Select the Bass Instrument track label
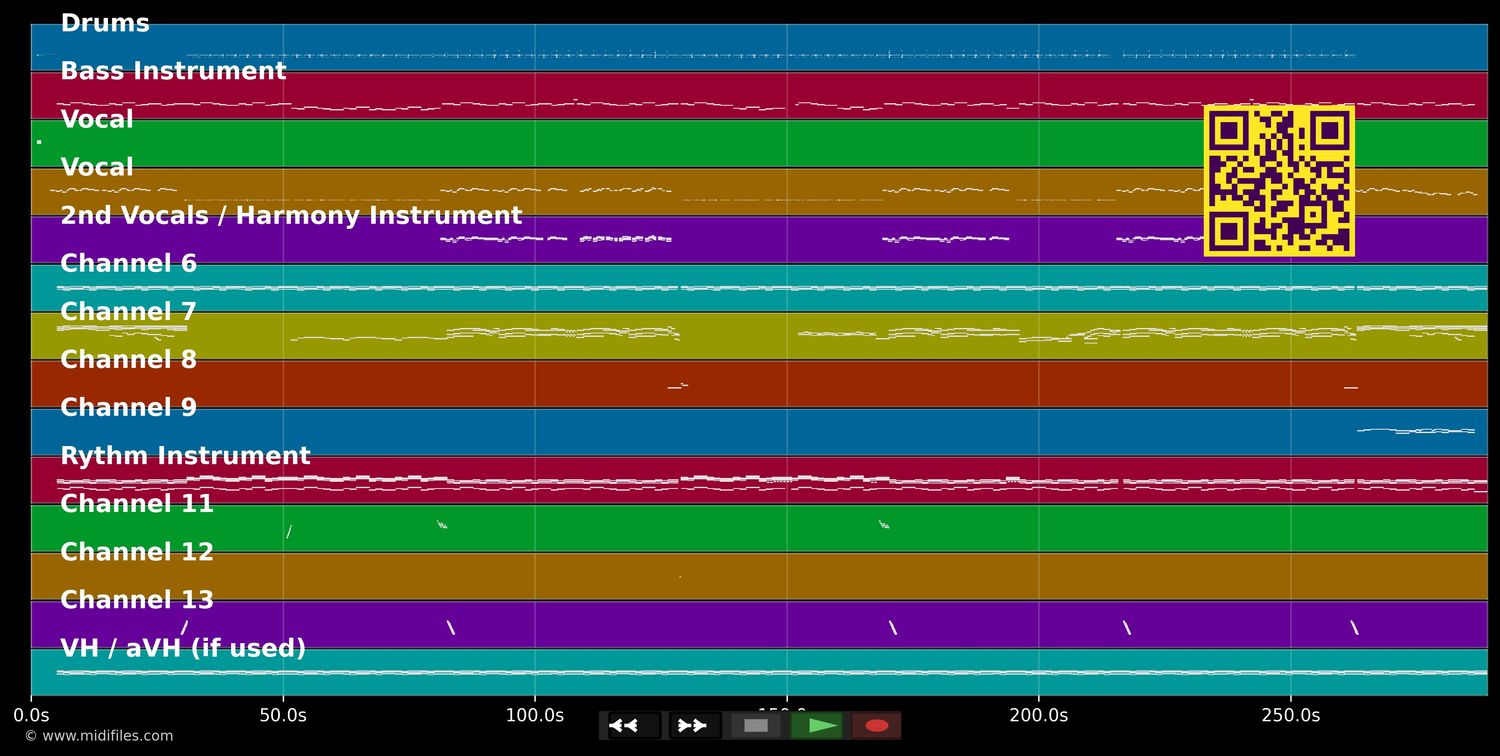This screenshot has width=1500, height=756. 173,72
